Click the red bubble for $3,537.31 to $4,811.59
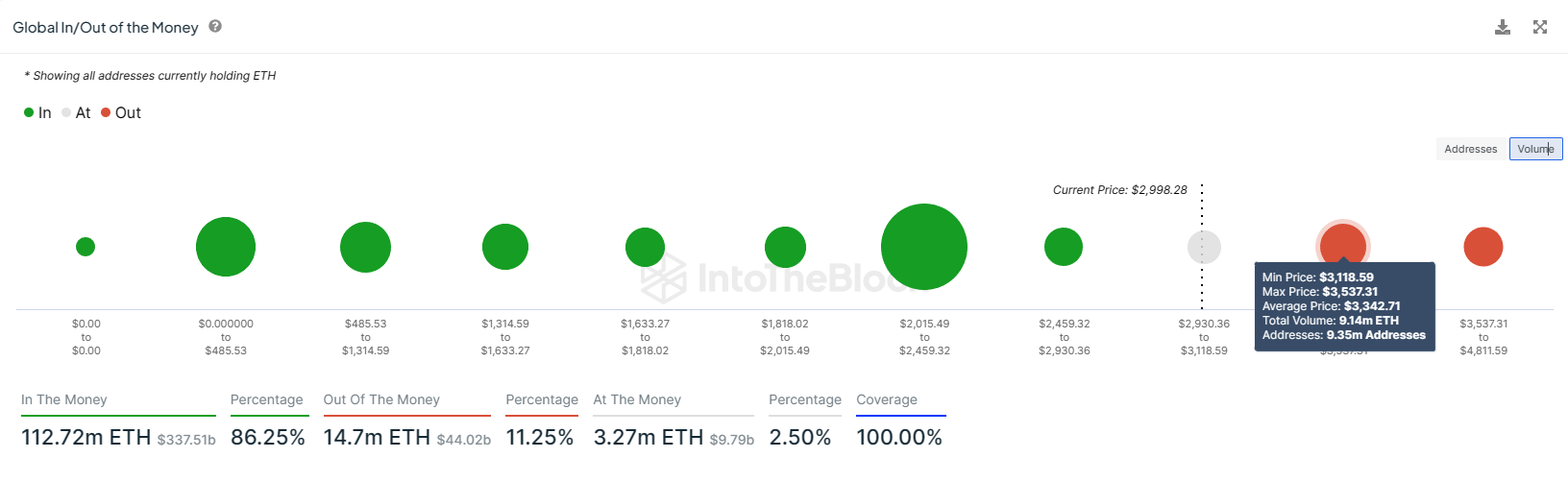 (x=1482, y=247)
